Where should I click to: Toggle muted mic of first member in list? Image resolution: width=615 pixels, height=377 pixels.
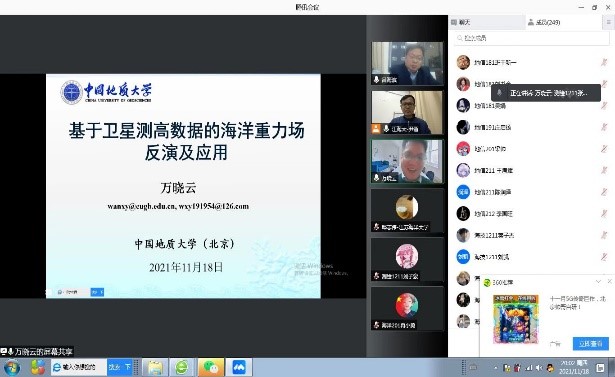[x=604, y=62]
